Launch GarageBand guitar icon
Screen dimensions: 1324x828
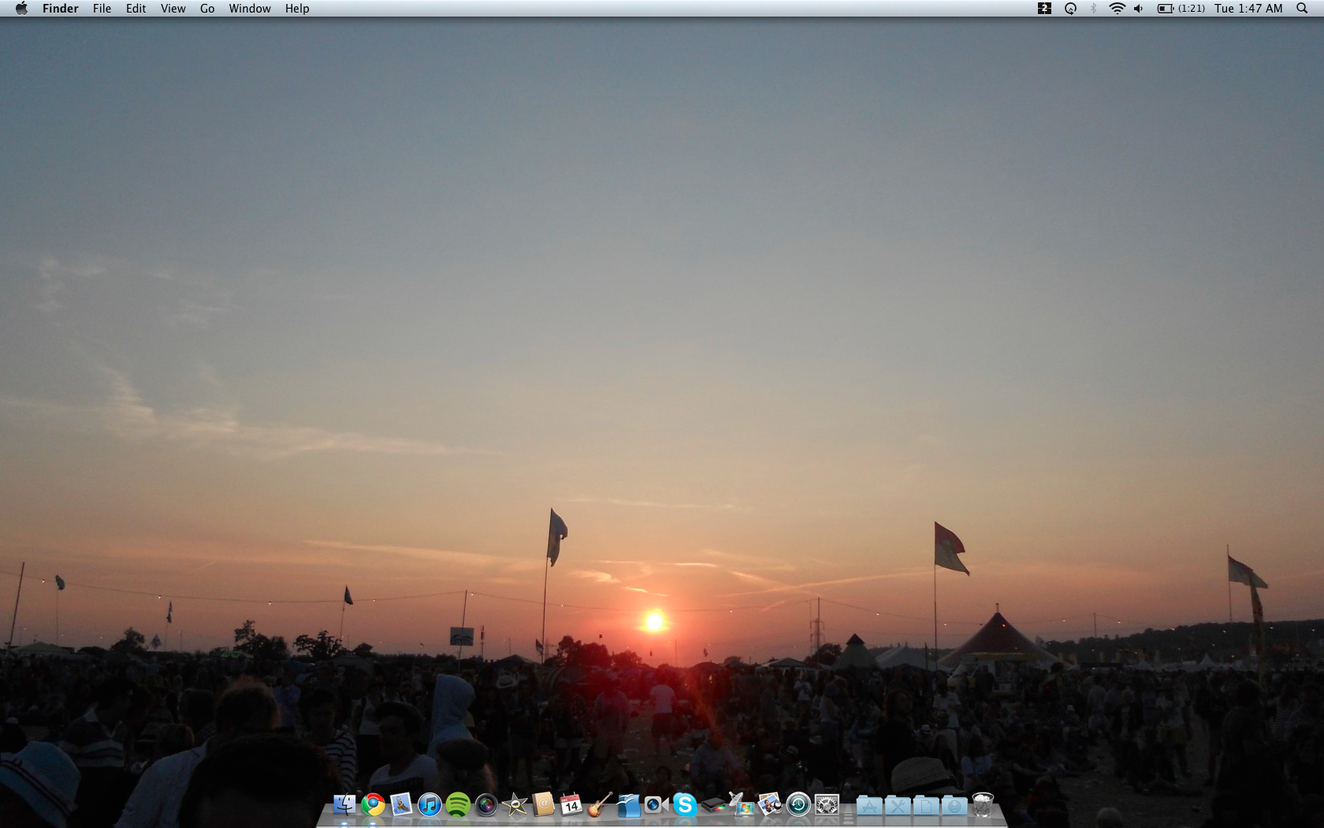599,804
